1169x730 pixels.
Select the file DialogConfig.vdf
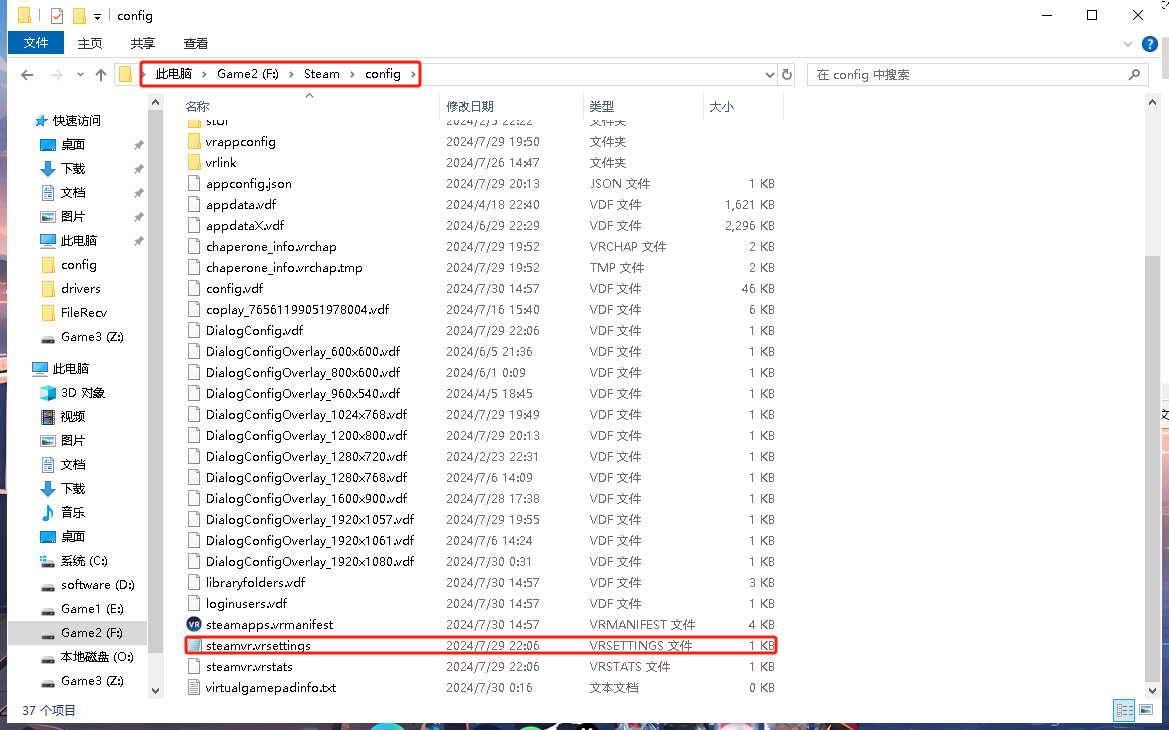[254, 330]
